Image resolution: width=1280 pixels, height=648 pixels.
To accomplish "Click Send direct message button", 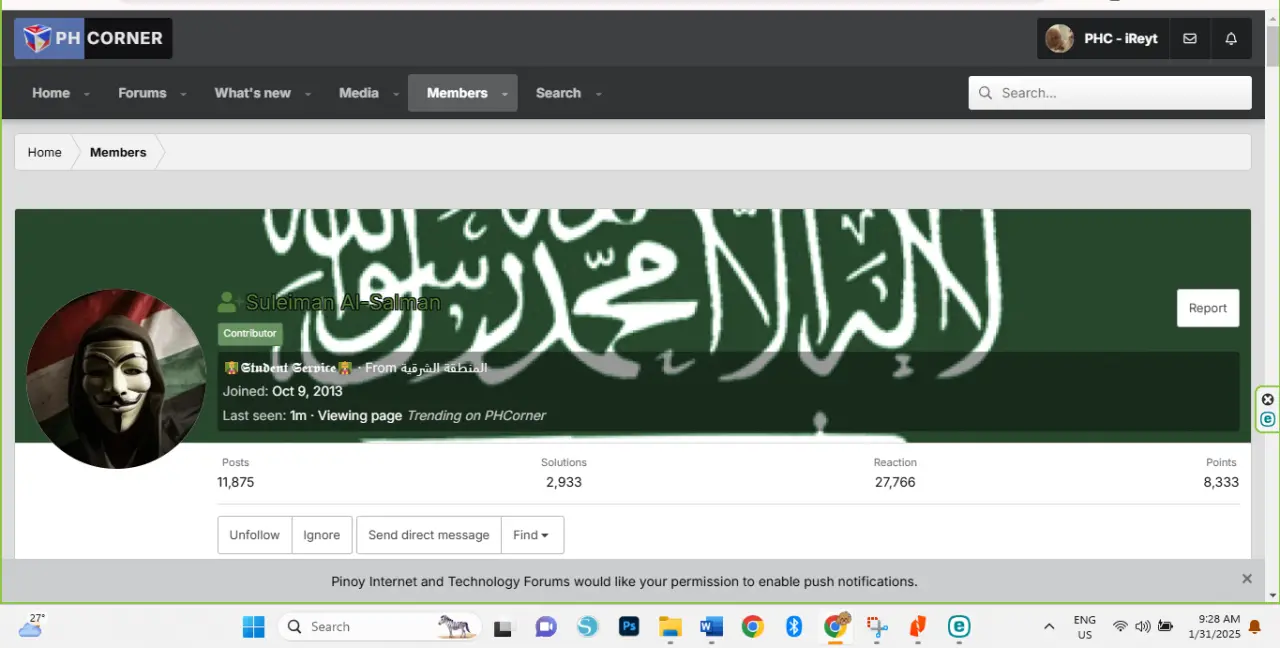I will (x=429, y=535).
